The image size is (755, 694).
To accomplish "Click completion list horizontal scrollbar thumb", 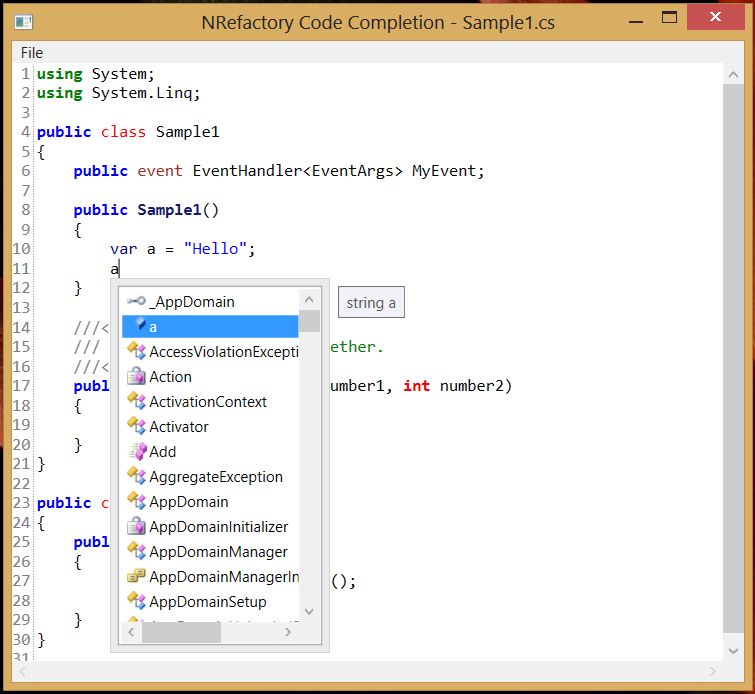I will coord(181,631).
